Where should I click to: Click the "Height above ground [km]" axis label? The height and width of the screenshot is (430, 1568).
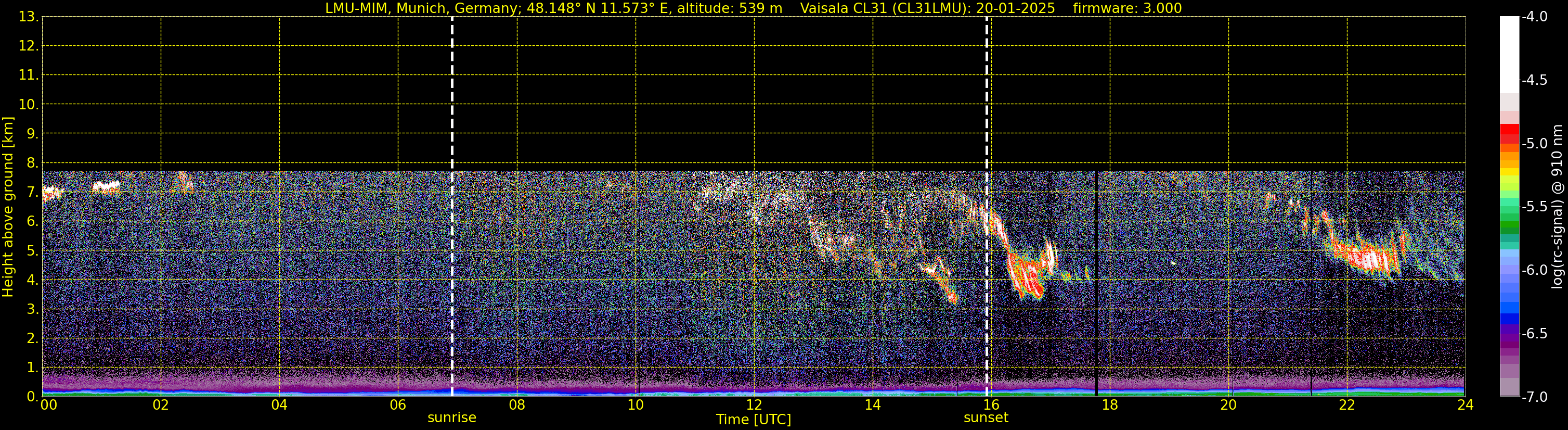coord(8,207)
